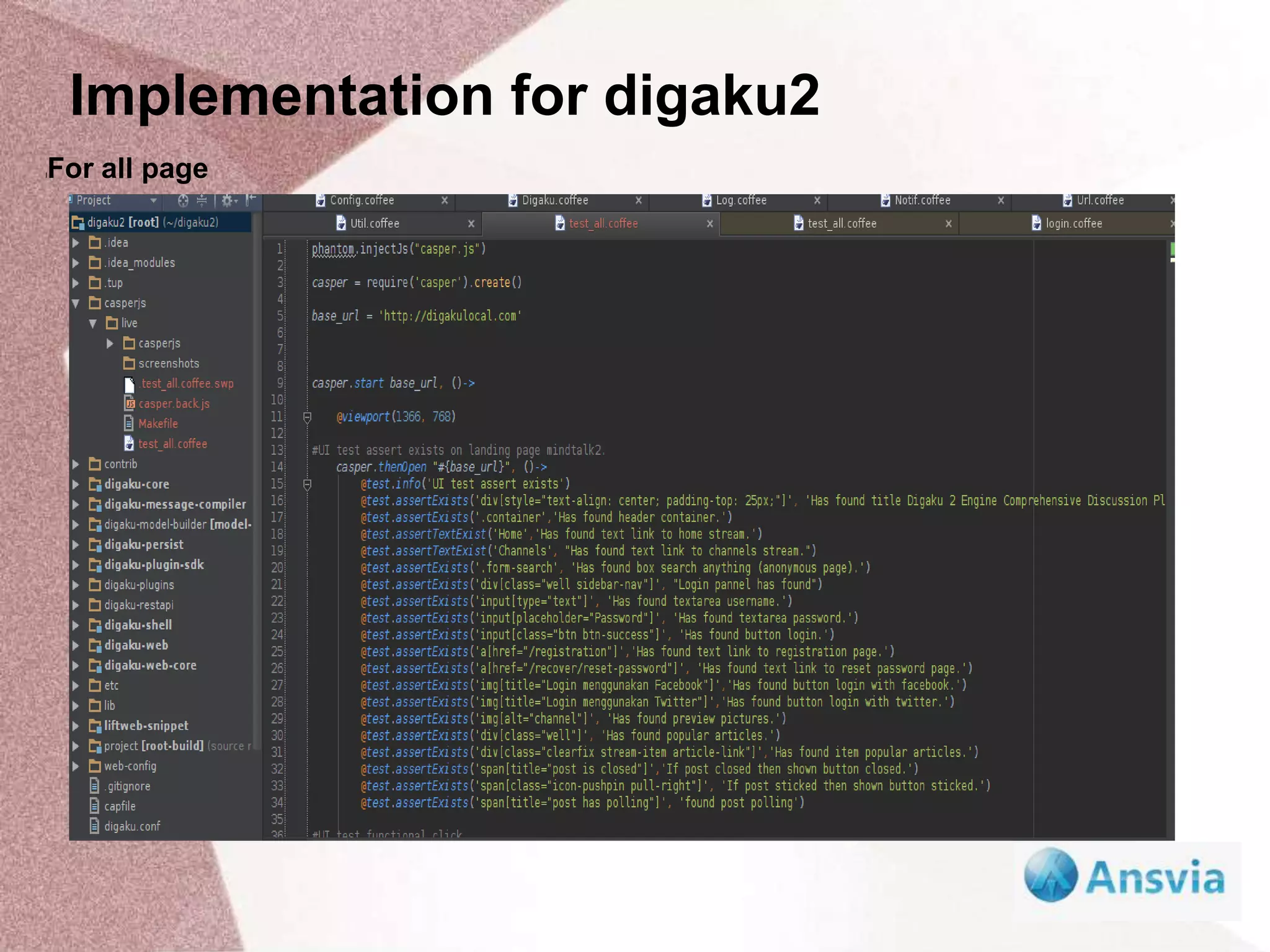Expand the digaku-persist module
The width and height of the screenshot is (1270, 952).
pyautogui.click(x=76, y=545)
